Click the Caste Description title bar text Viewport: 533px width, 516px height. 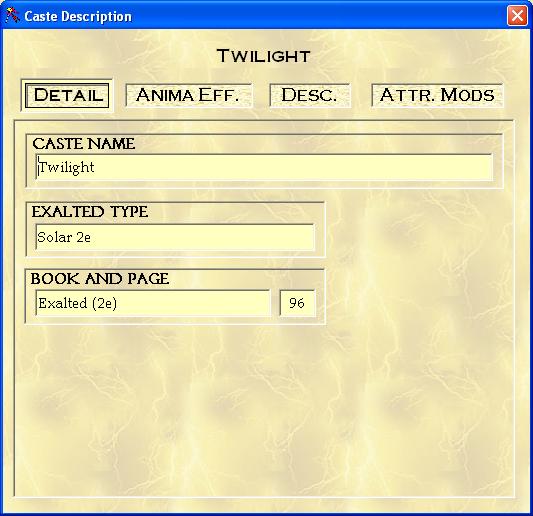click(78, 16)
